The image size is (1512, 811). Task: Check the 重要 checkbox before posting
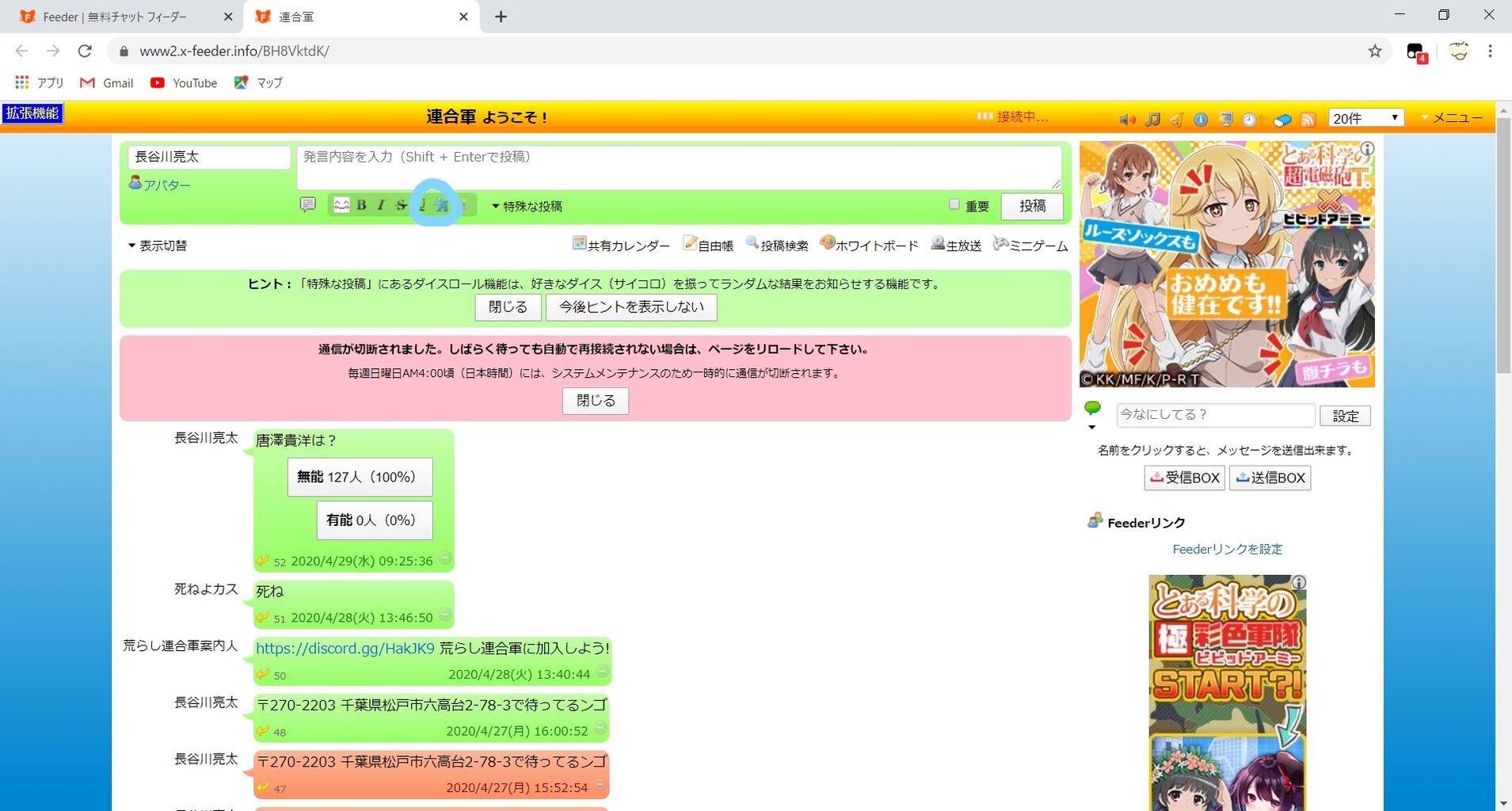(x=954, y=204)
